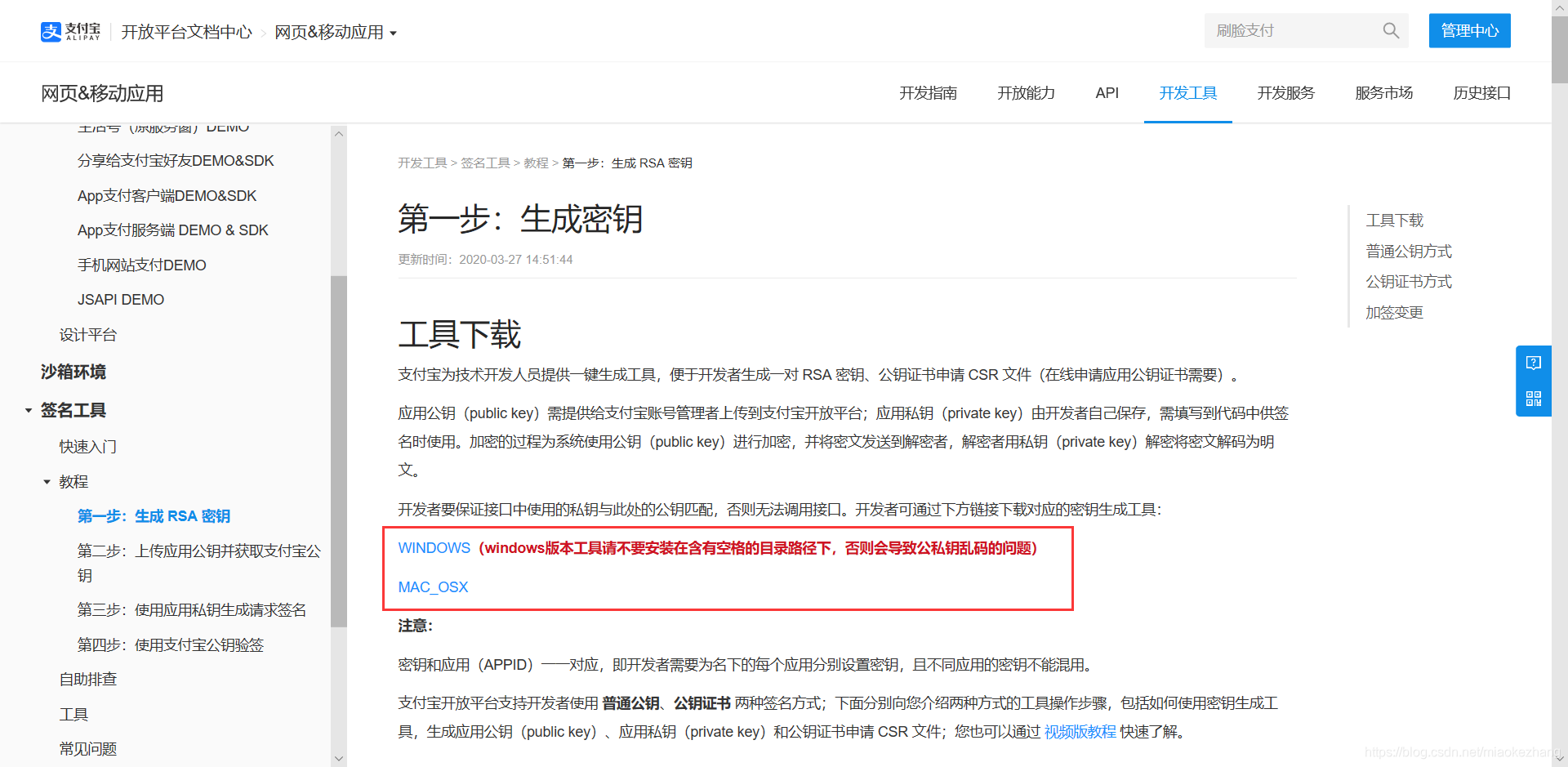Screen dimensions: 1568x767
Task: Open 工具 item in sidebar
Action: pos(73,715)
